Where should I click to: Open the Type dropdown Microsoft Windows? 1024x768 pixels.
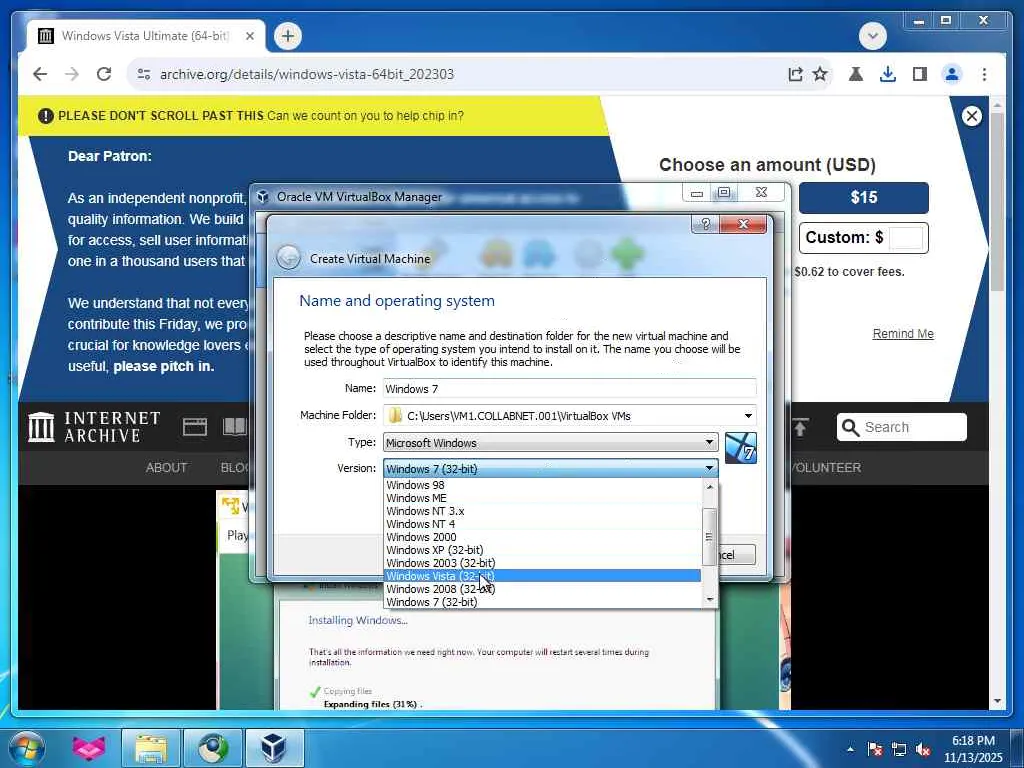click(550, 443)
